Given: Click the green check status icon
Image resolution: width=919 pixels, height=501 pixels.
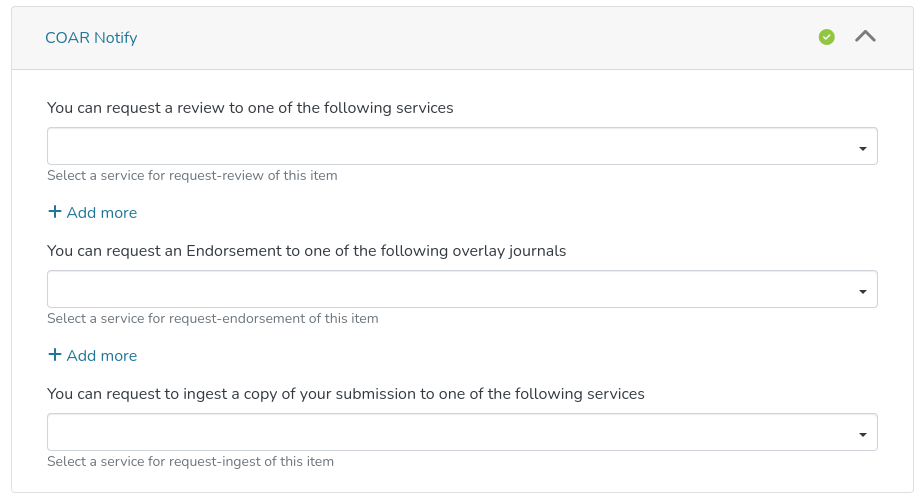Looking at the screenshot, I should (826, 37).
